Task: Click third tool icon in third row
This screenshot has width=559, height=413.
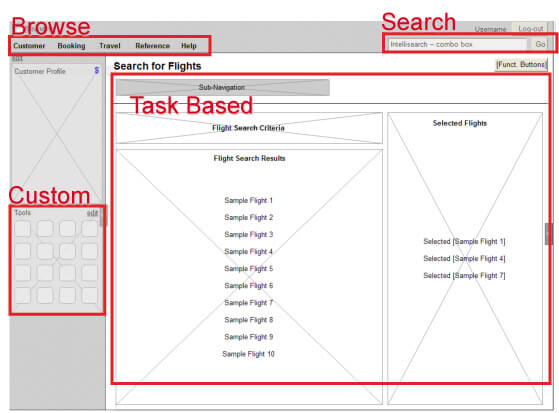Action: click(67, 273)
